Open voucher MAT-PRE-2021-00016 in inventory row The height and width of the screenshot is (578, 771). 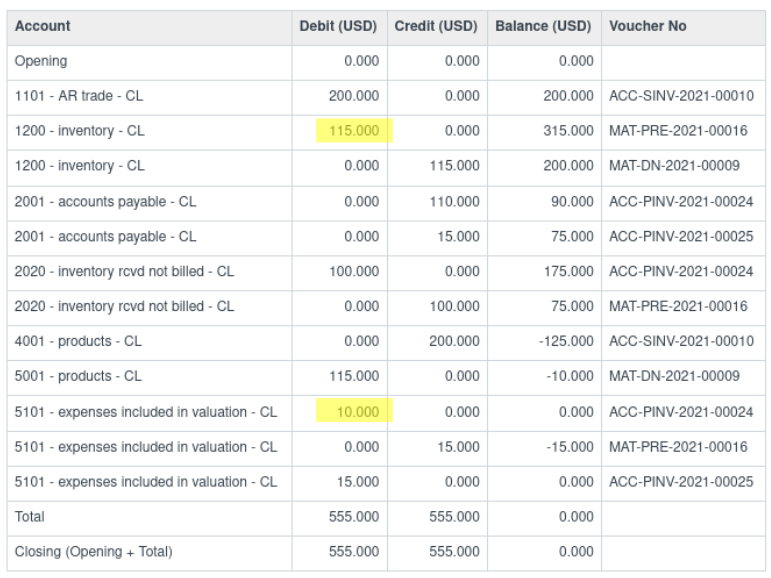pos(678,131)
